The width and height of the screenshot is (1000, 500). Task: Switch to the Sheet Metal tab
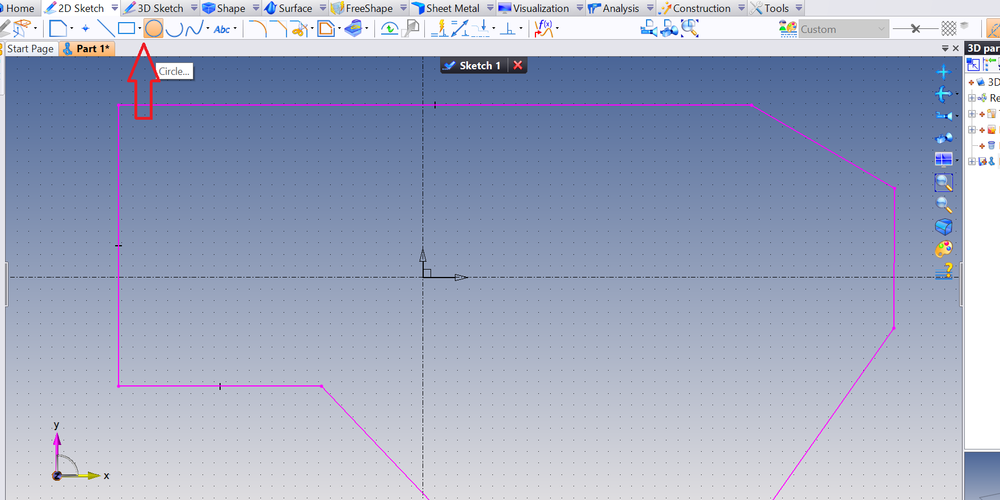(445, 8)
